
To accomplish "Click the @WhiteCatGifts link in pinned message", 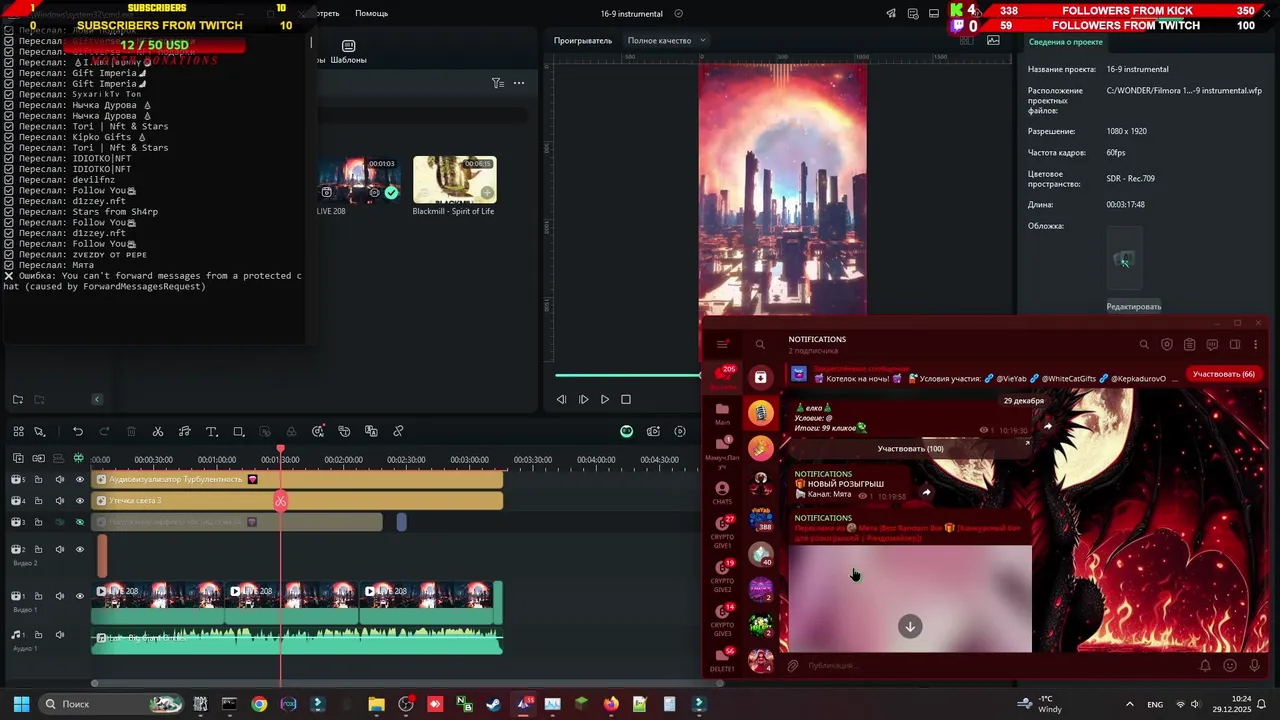I will click(x=1069, y=379).
